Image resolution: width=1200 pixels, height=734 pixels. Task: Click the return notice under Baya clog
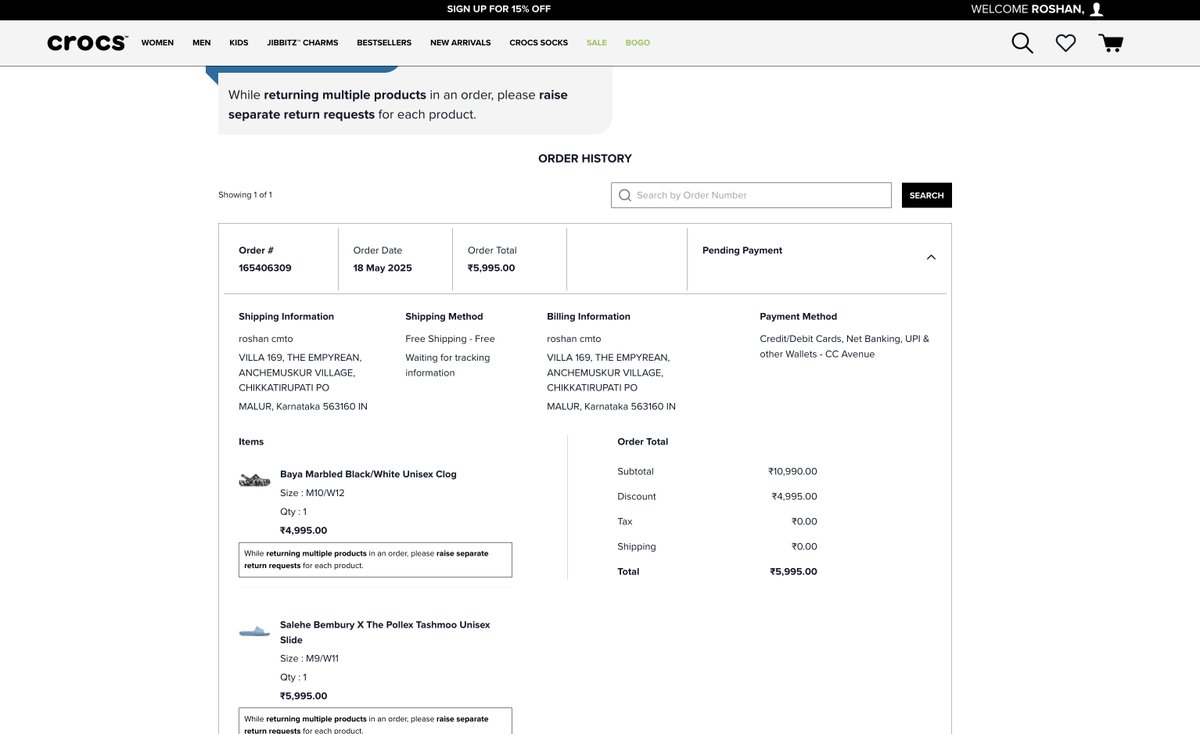[375, 560]
